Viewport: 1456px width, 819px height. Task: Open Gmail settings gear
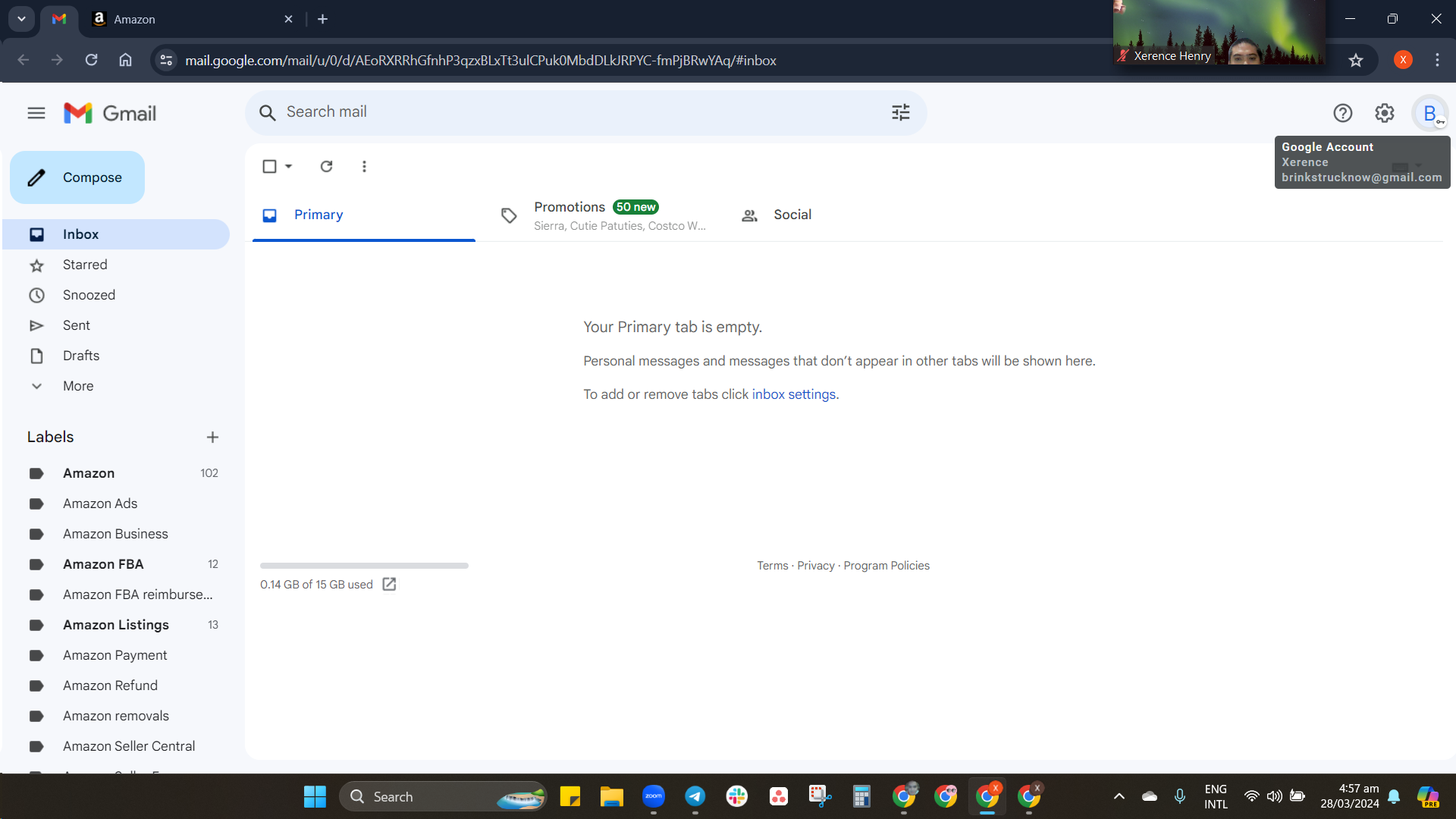click(1384, 113)
